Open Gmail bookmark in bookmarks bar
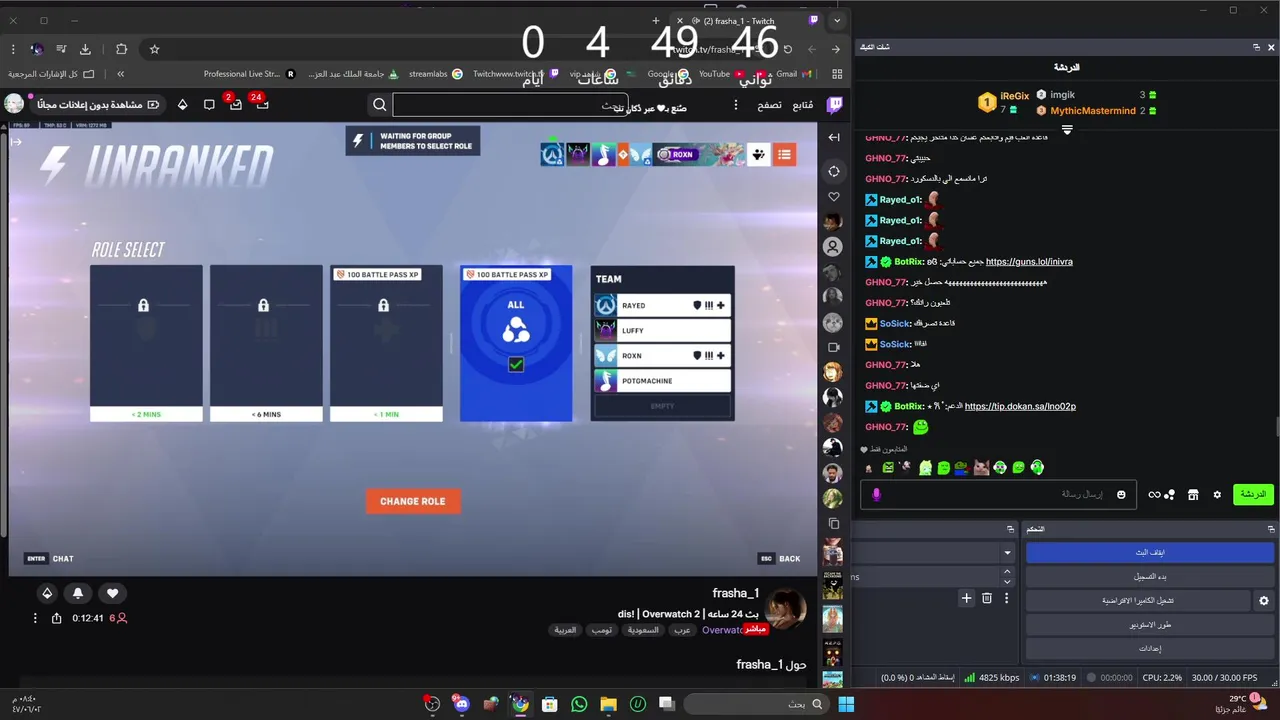1280x720 pixels. pyautogui.click(x=794, y=74)
